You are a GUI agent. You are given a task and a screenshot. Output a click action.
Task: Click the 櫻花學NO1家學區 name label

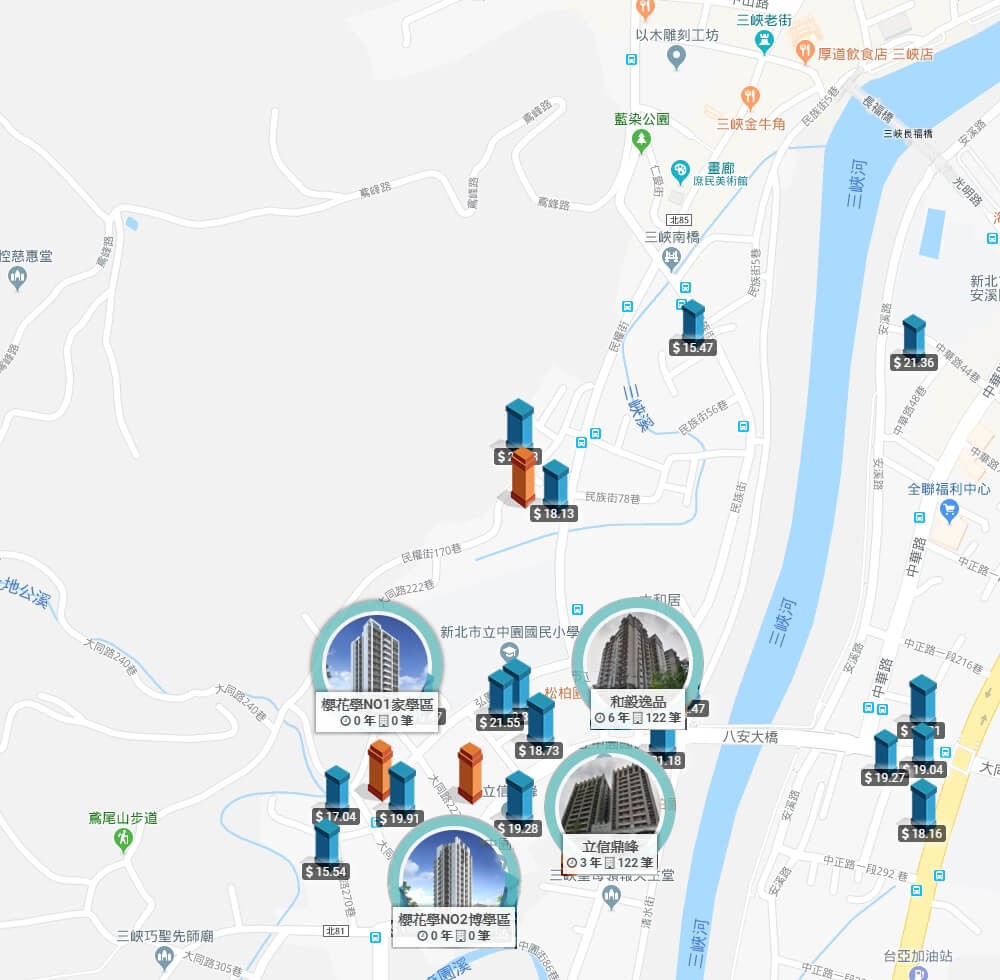point(377,704)
